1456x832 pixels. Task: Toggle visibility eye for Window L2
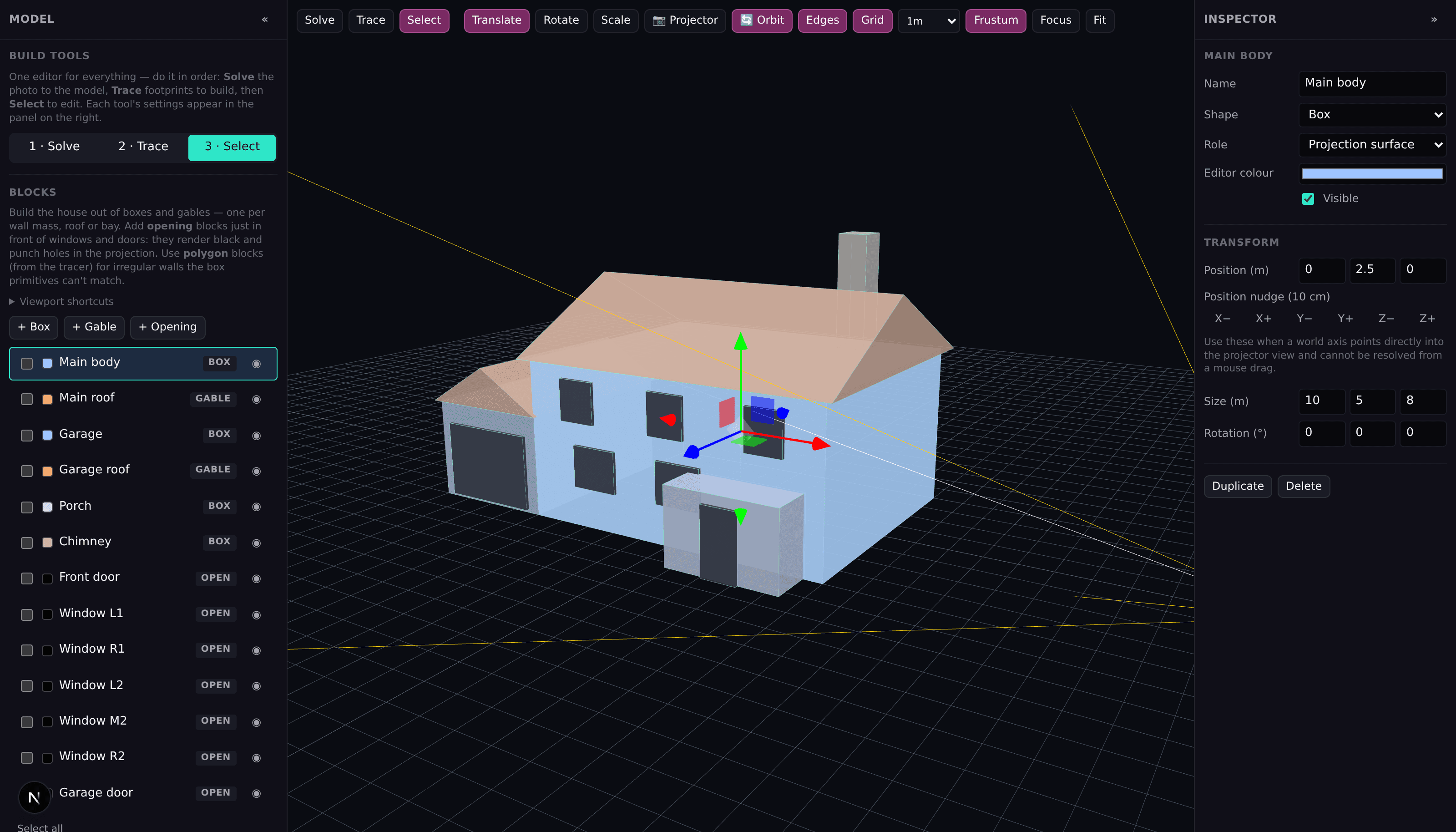(257, 686)
